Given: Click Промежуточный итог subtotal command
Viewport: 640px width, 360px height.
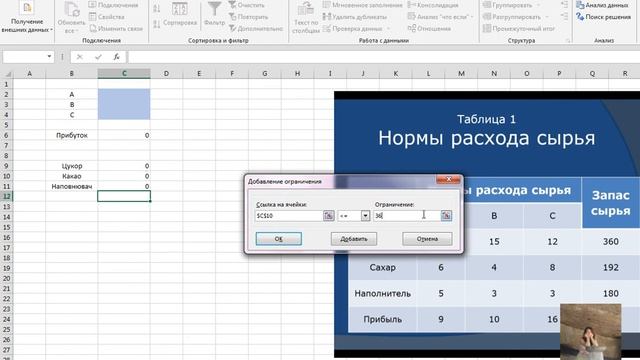Looking at the screenshot, I should tap(519, 29).
